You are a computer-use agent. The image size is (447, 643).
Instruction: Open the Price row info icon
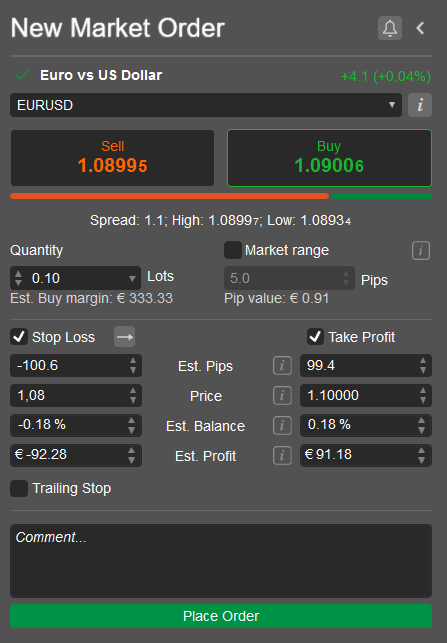pyautogui.click(x=282, y=395)
